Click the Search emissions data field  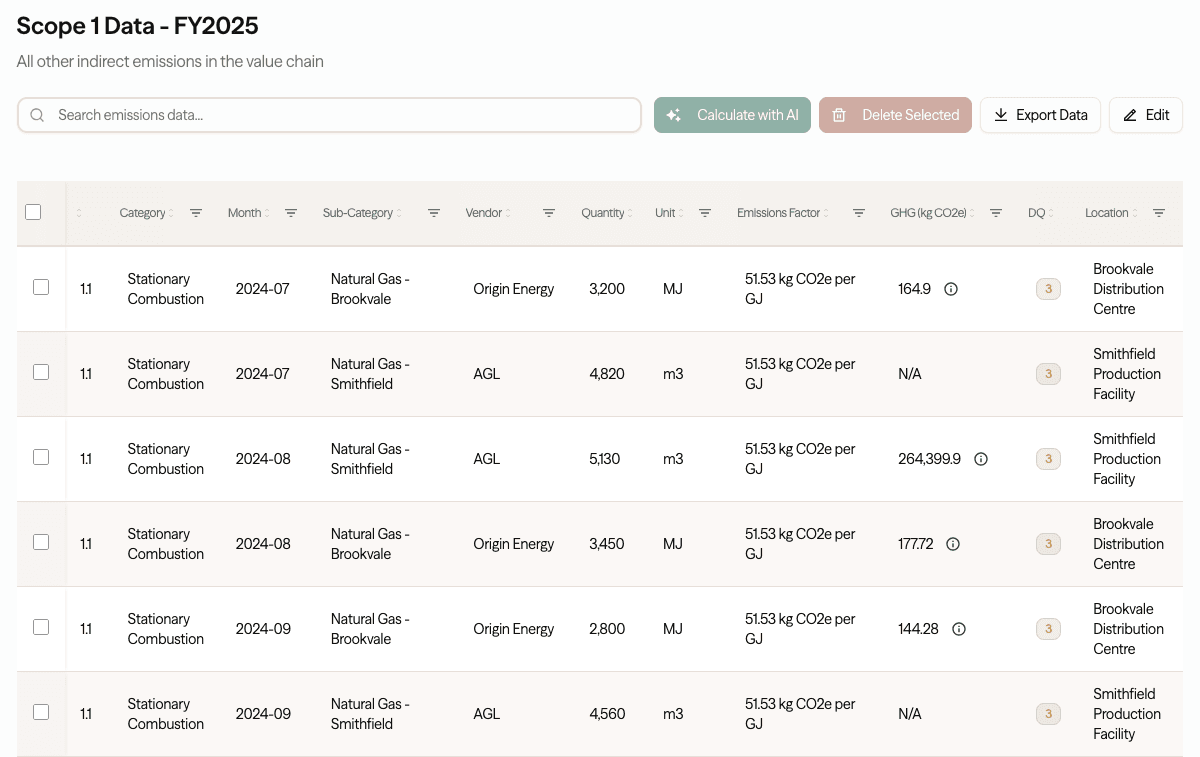(330, 115)
